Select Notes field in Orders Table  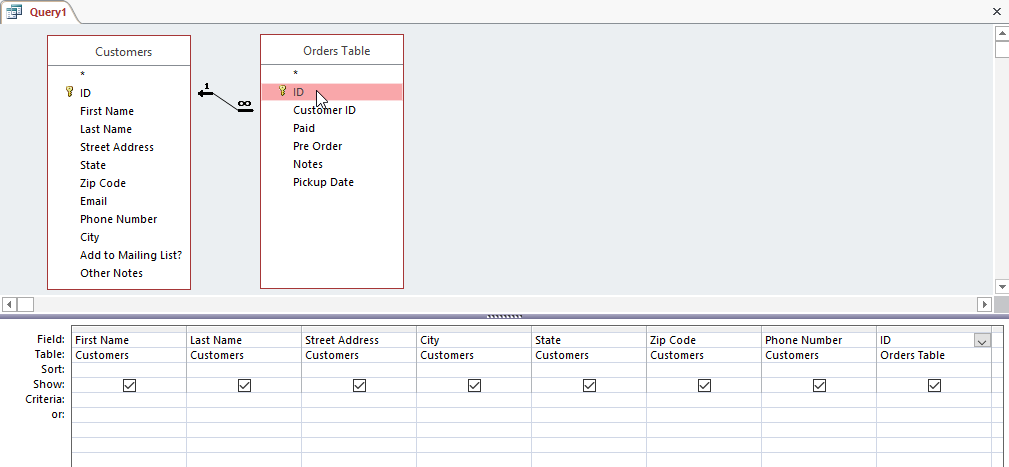click(308, 164)
